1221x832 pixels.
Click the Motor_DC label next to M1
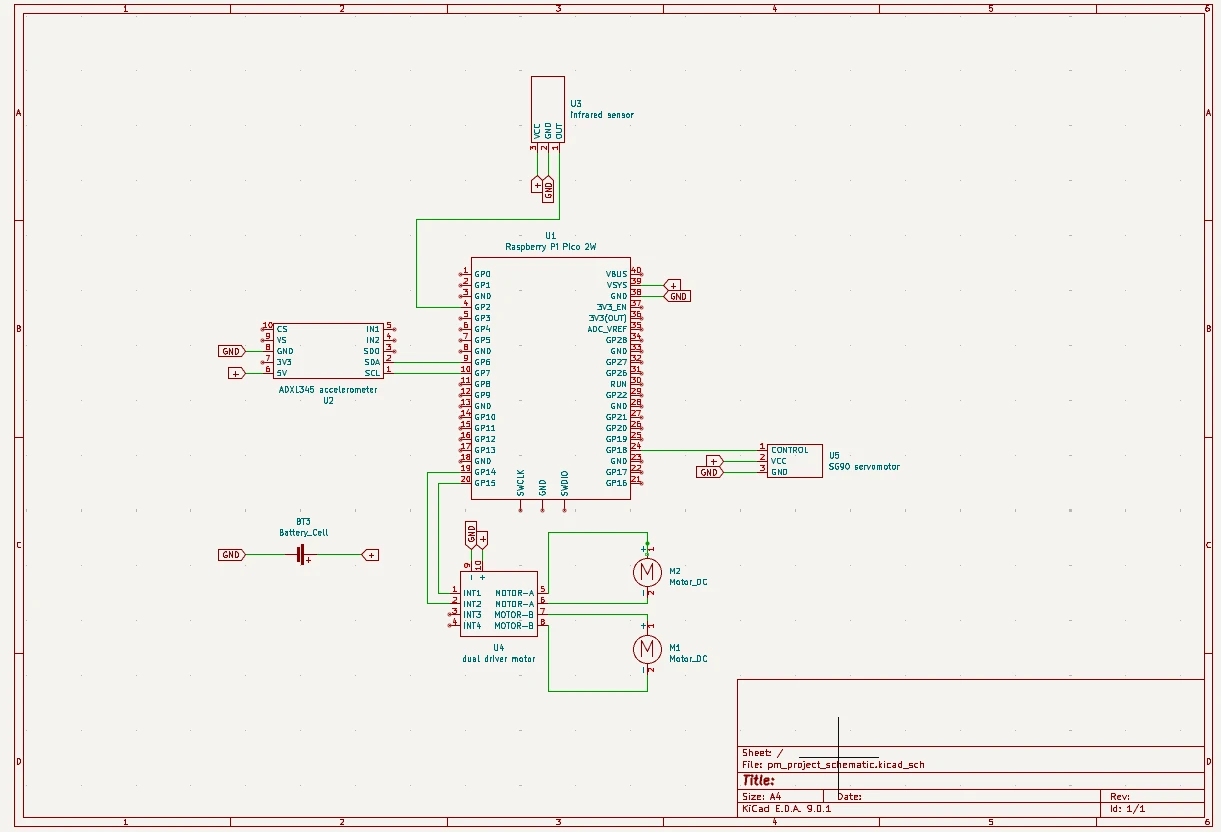click(x=688, y=659)
